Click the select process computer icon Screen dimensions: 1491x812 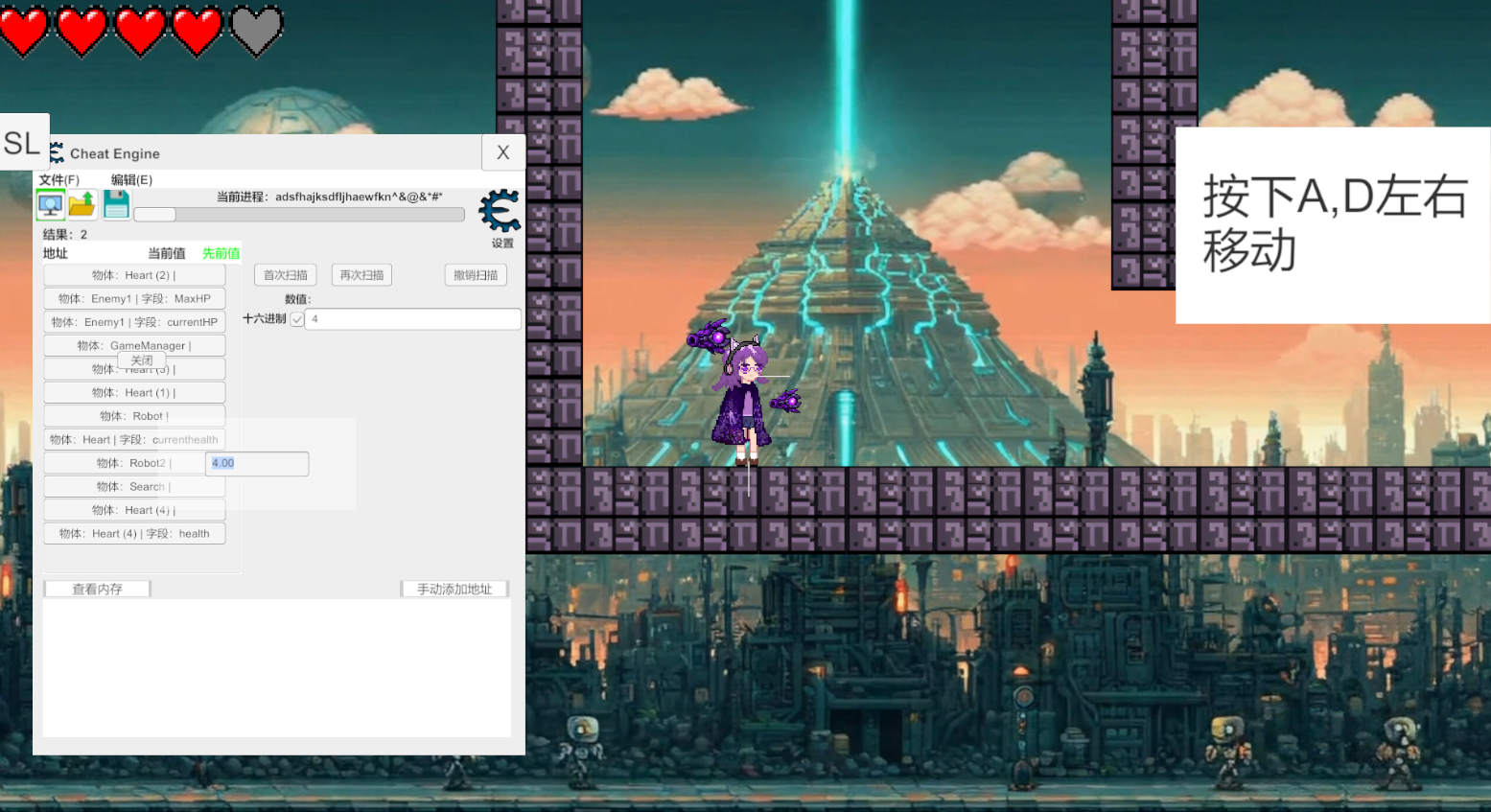coord(50,203)
